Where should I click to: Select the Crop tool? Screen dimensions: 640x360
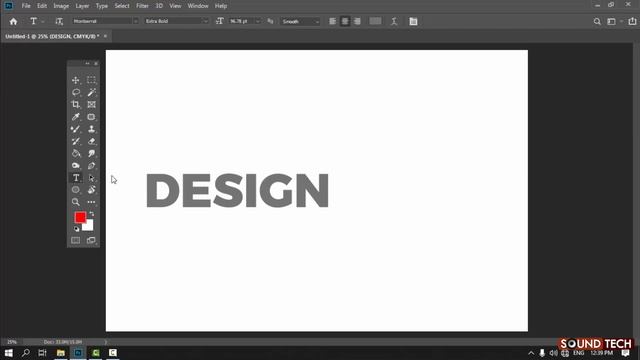[x=76, y=104]
